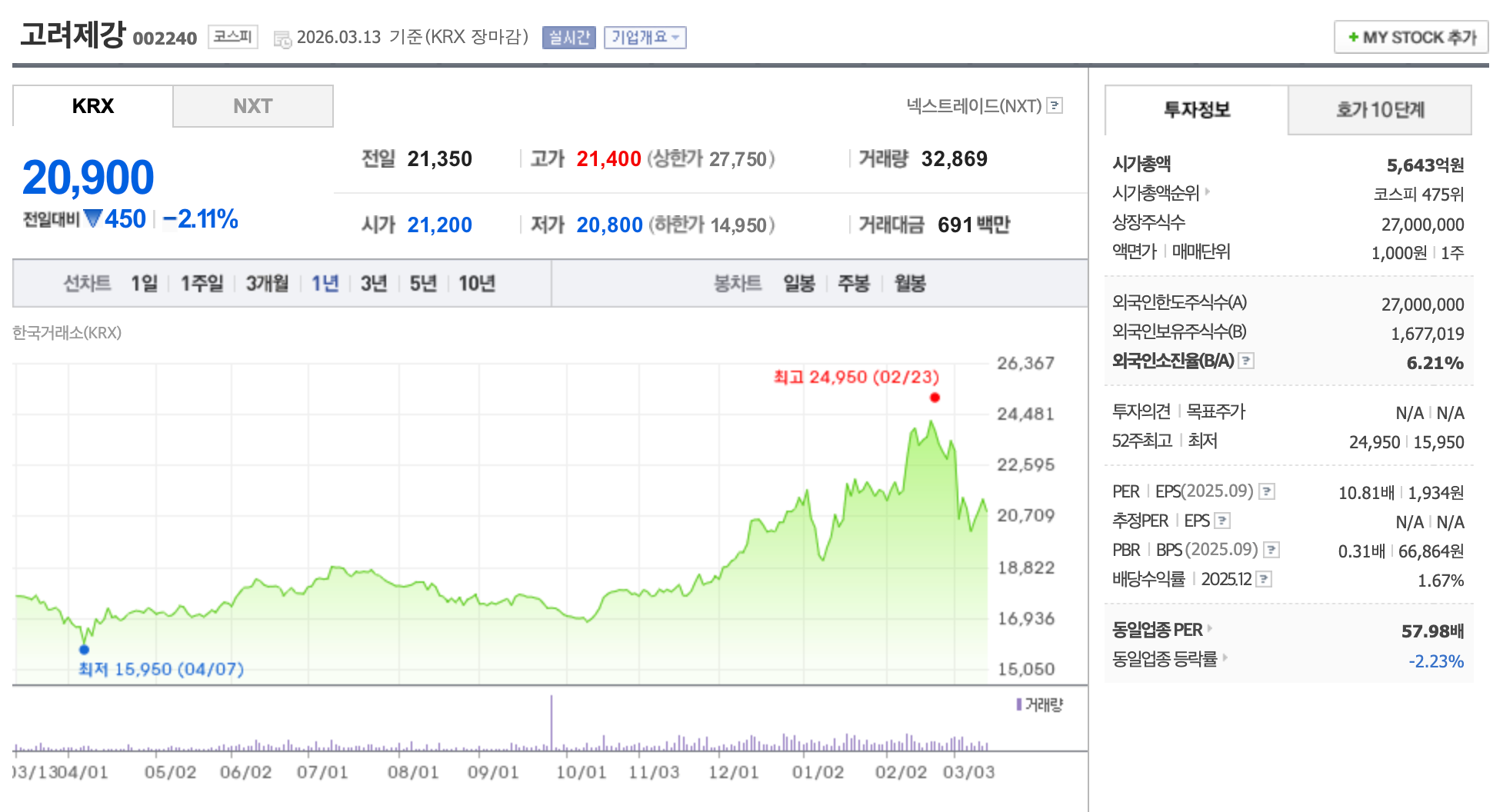The width and height of the screenshot is (1503, 812).
Task: Open the 동일업종 PER link
Action: 1158,630
